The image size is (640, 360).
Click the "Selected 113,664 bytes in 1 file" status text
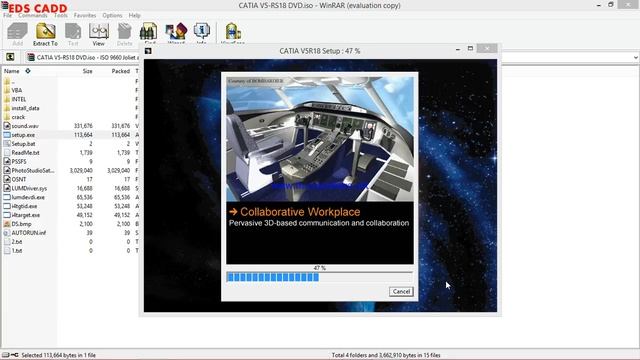tap(58, 356)
